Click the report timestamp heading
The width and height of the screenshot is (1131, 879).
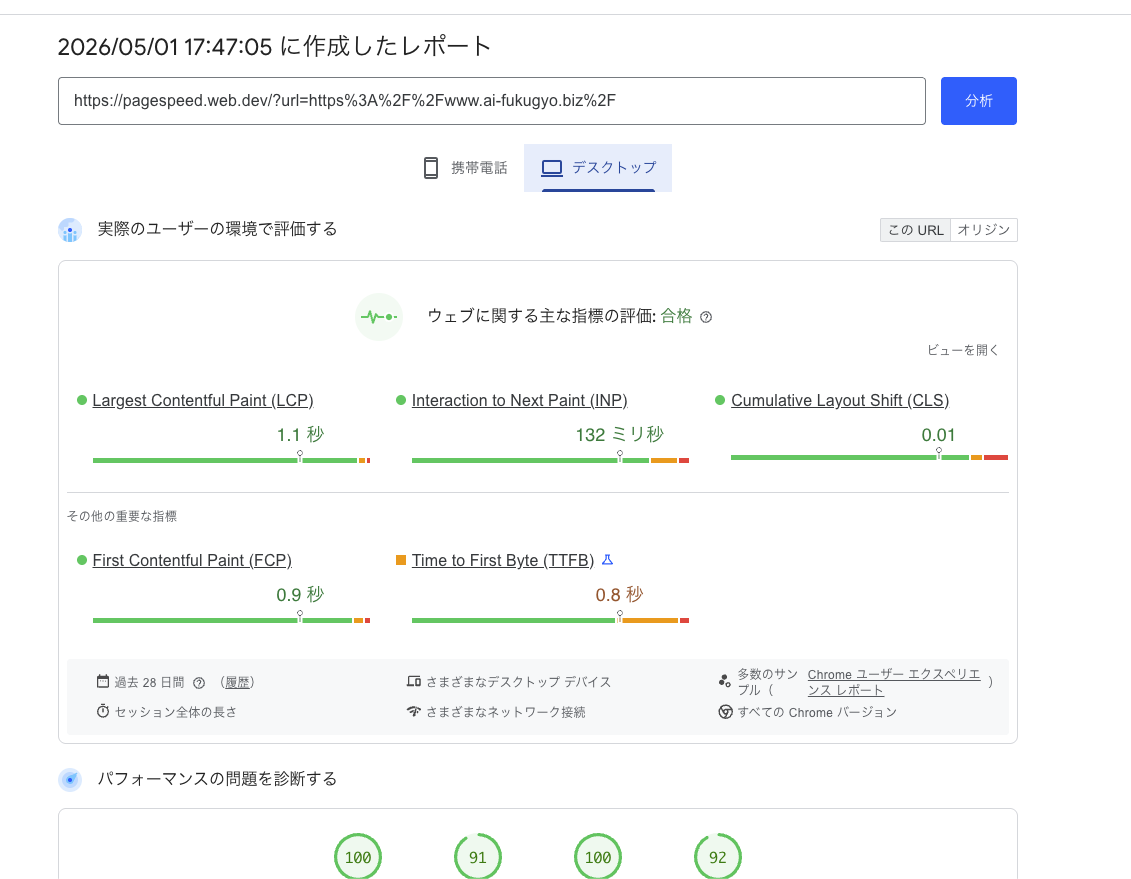(274, 47)
